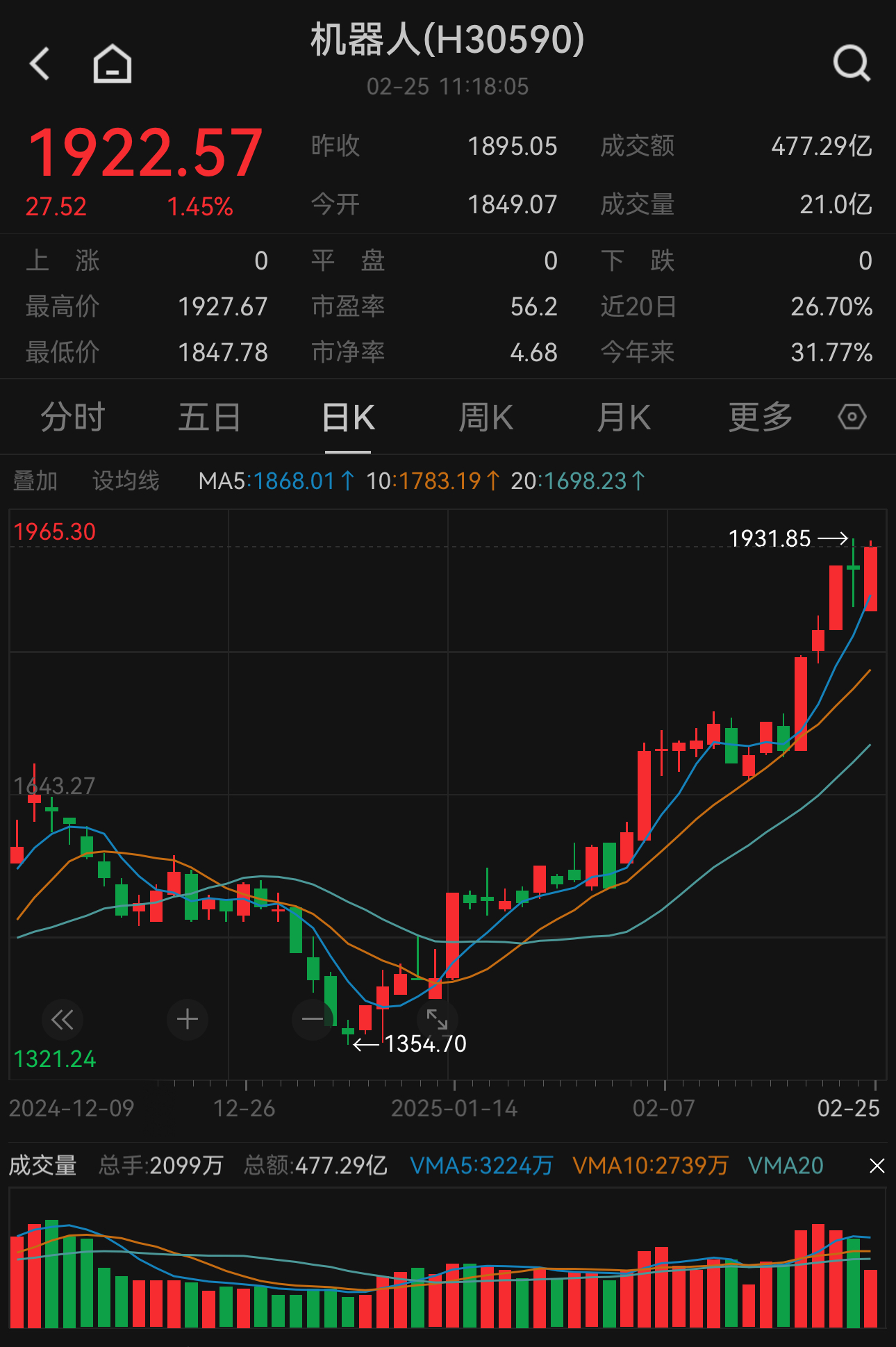Go back with the left arrow icon
896x1347 pixels.
tap(40, 64)
